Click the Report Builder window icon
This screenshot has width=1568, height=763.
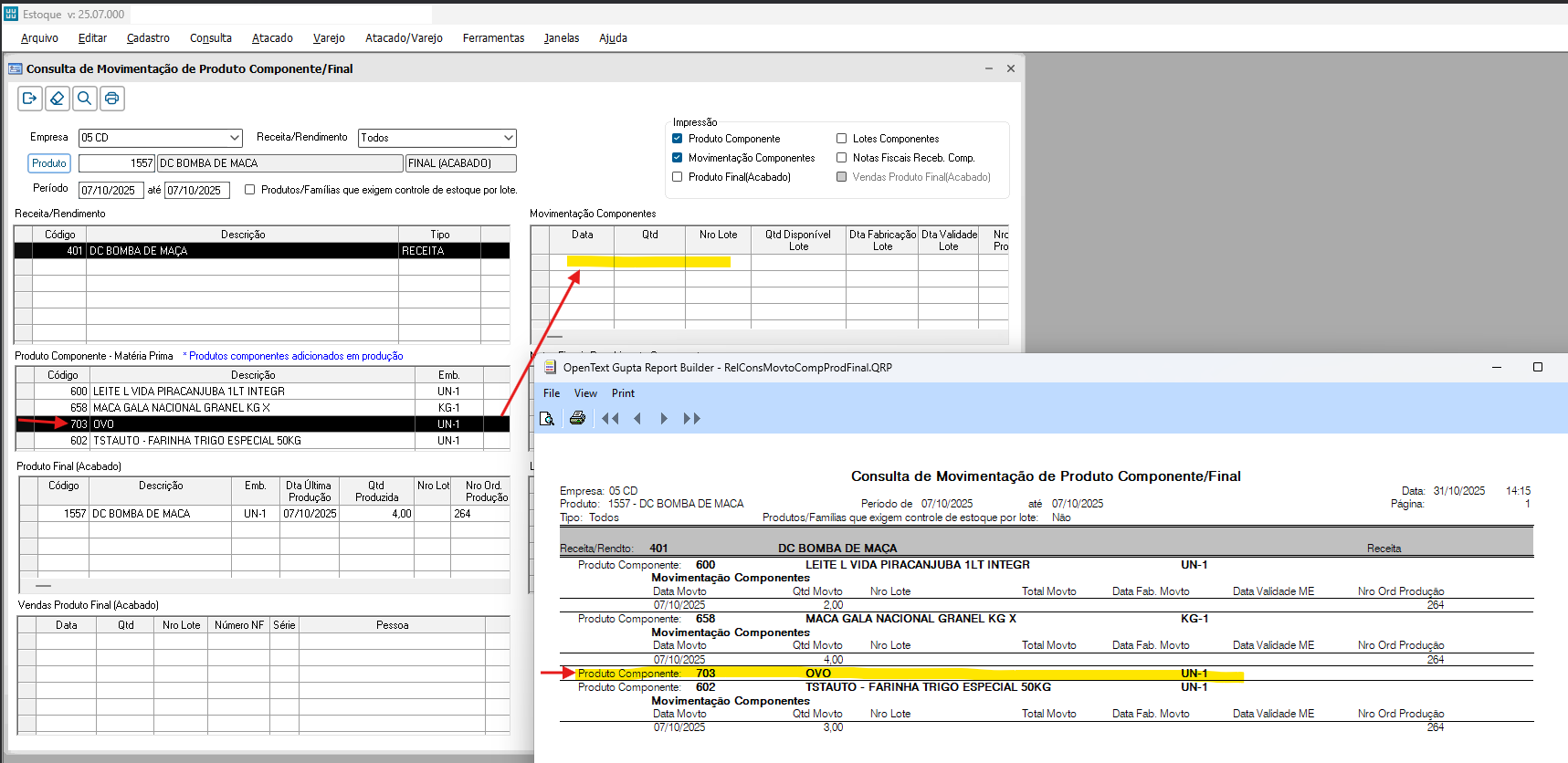(x=550, y=367)
